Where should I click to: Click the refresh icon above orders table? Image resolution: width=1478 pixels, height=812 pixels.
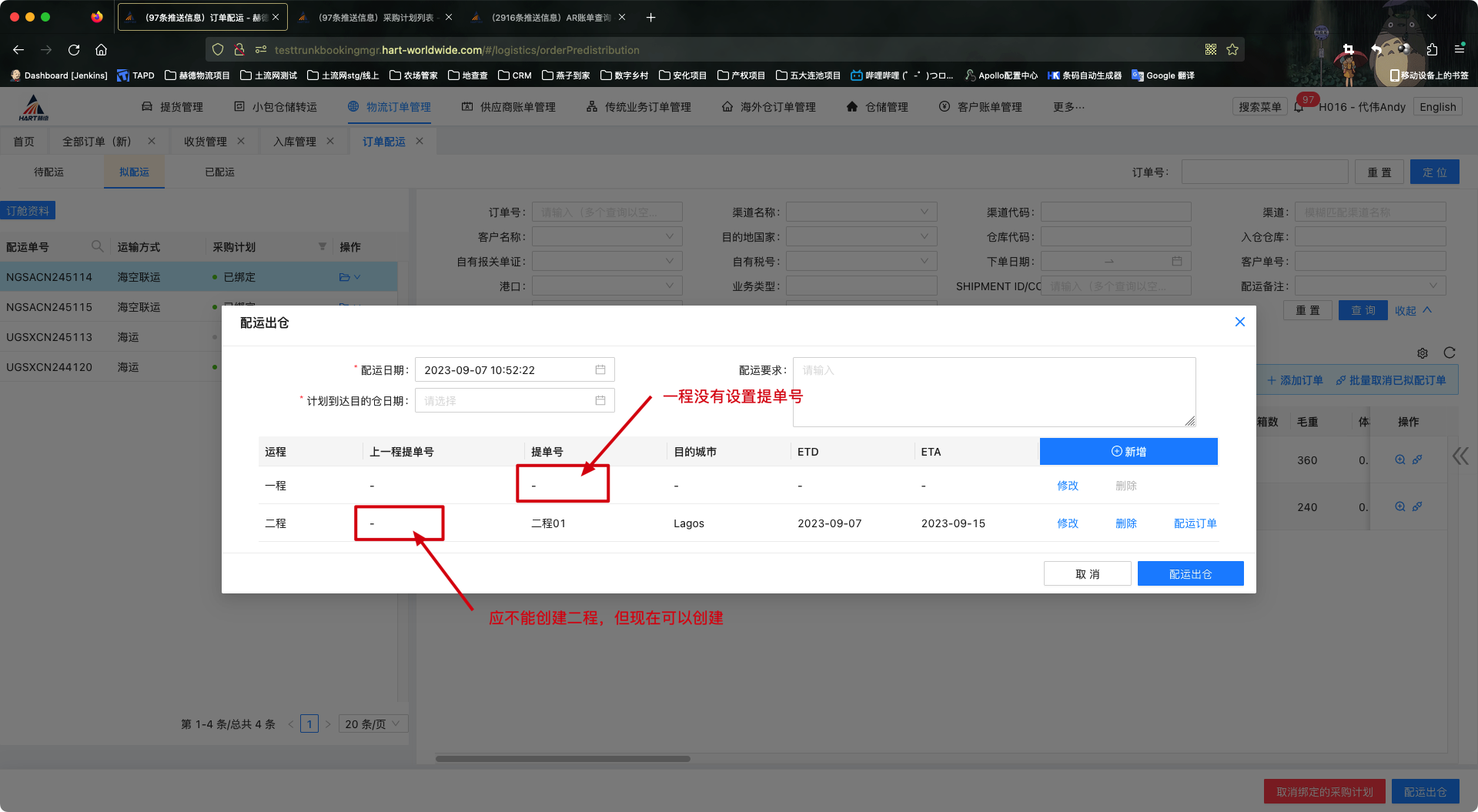tap(1450, 353)
